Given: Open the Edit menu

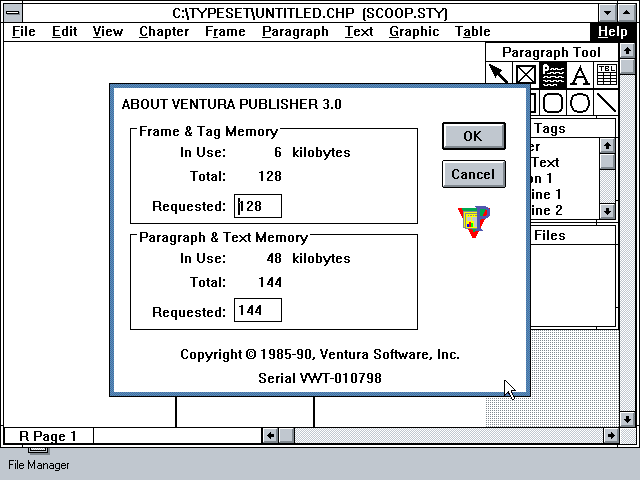Looking at the screenshot, I should point(64,31).
